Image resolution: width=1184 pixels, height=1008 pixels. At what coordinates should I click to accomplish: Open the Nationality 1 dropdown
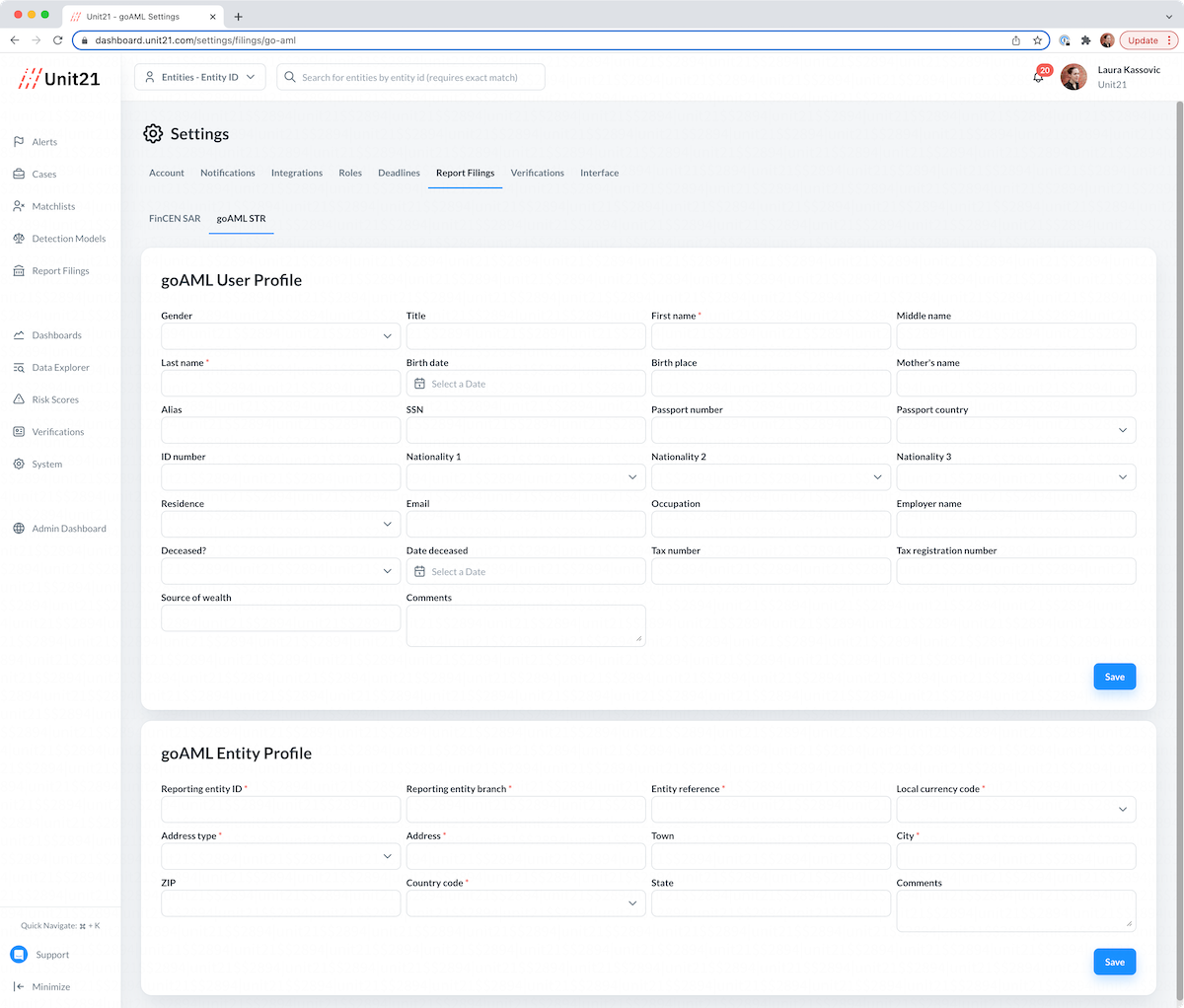526,477
